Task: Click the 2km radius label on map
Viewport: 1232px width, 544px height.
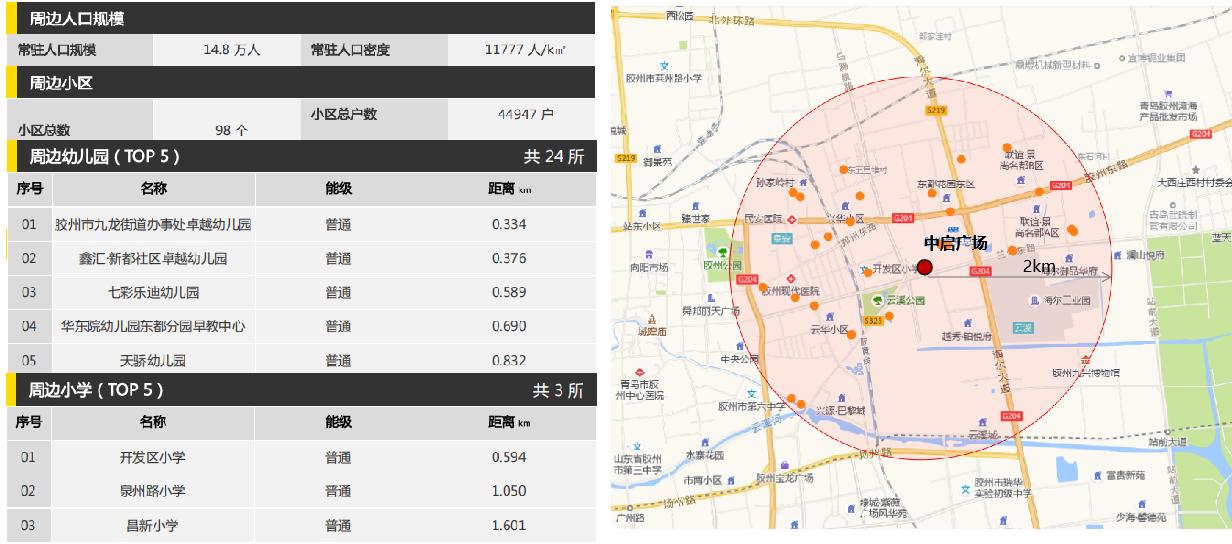Action: (1039, 266)
